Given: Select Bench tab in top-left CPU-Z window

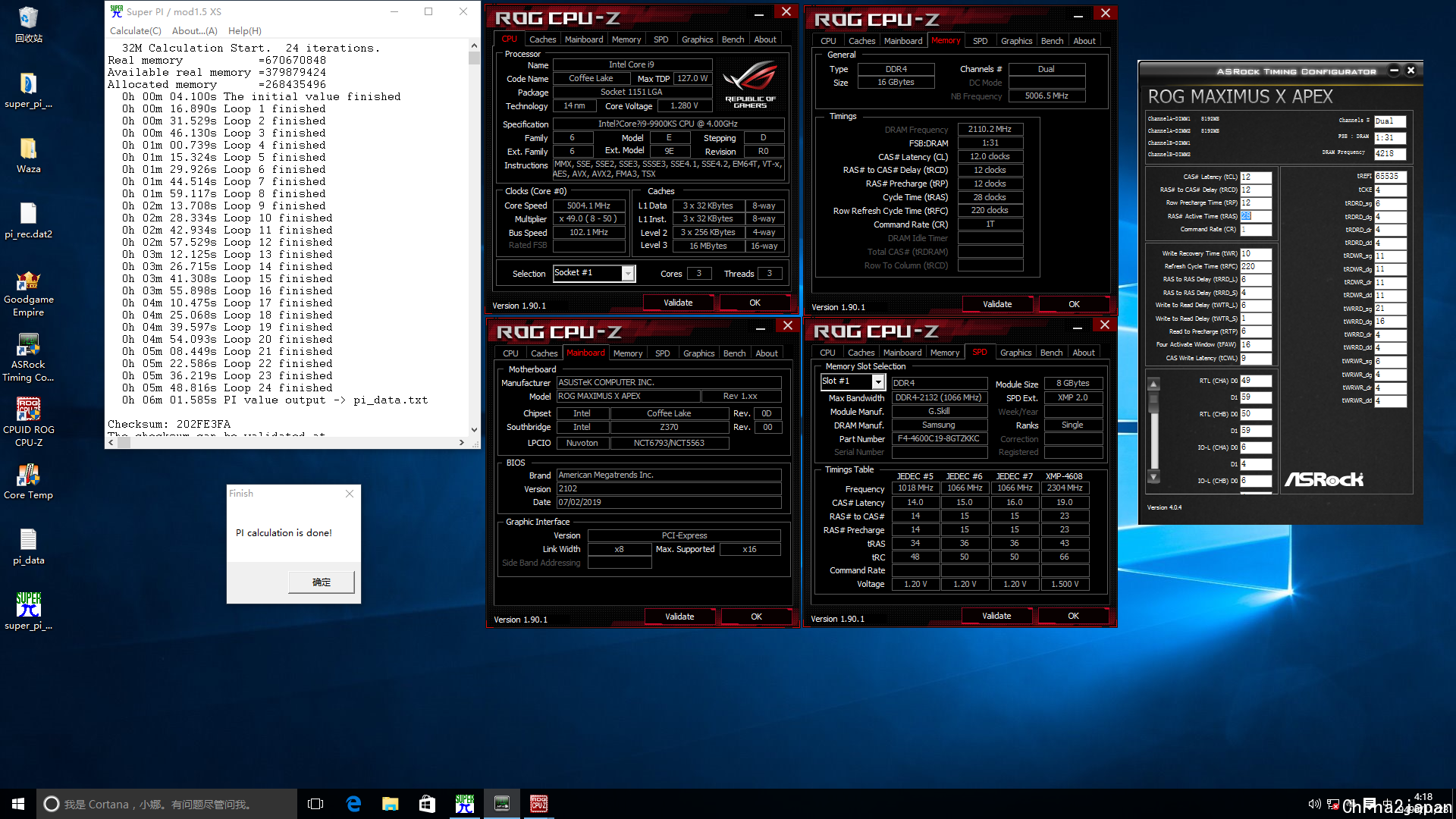Looking at the screenshot, I should [x=733, y=39].
